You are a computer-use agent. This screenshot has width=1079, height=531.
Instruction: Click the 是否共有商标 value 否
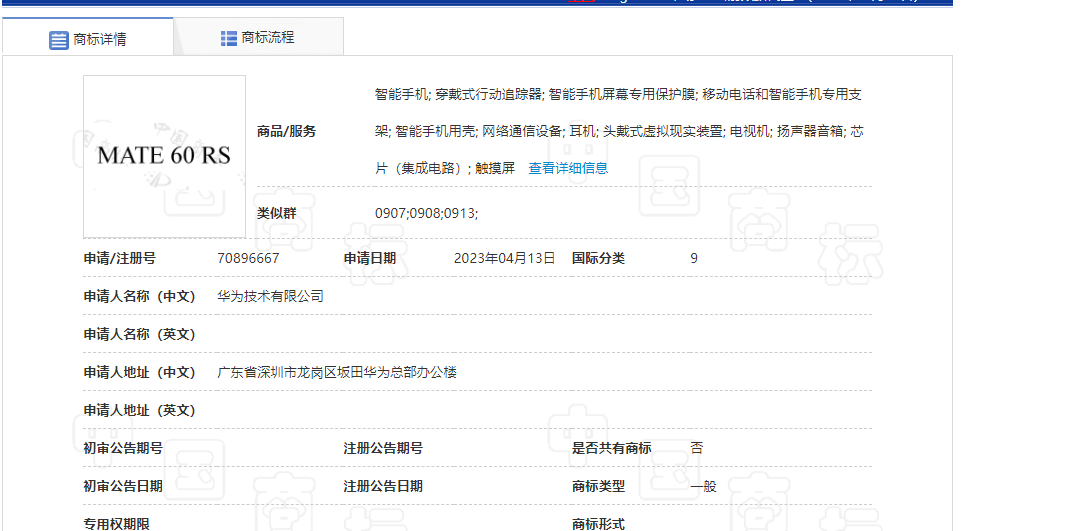pos(696,448)
